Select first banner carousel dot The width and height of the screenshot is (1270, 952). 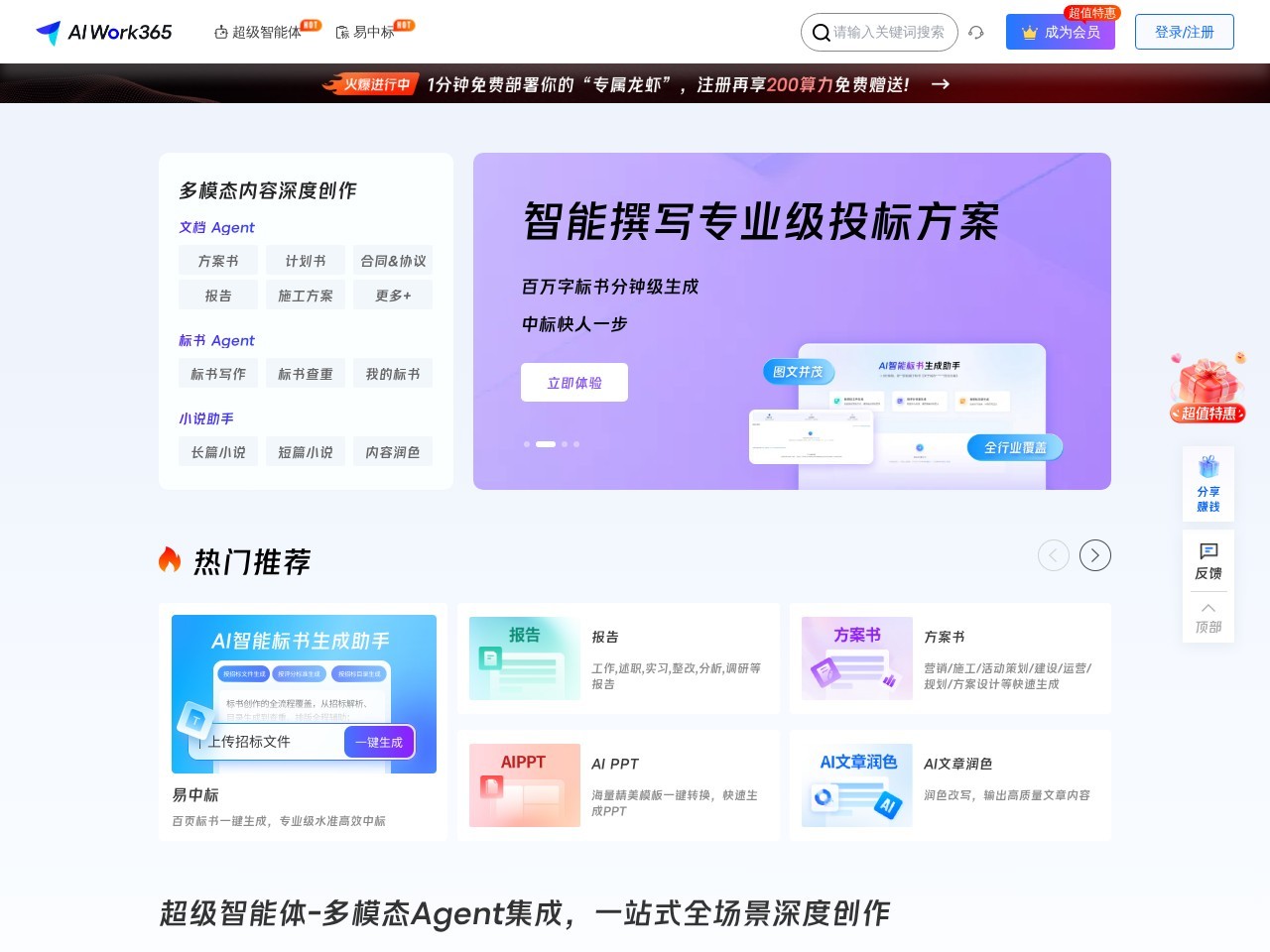coord(526,444)
